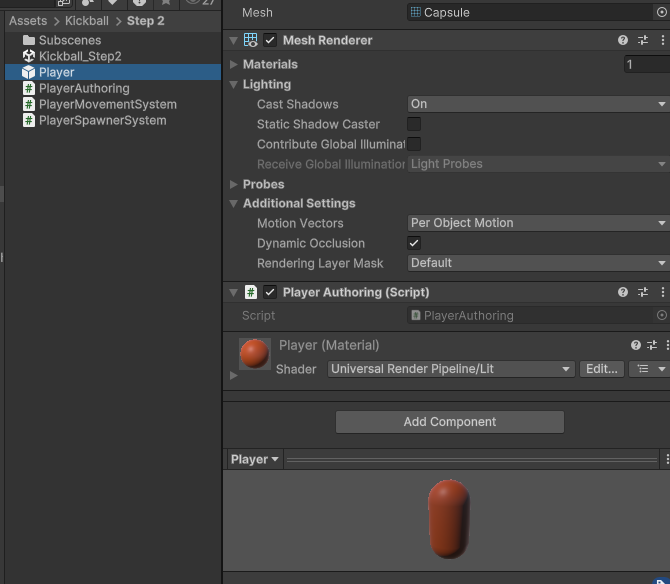Open the preview panel more options menu
This screenshot has width=670, height=584.
click(667, 460)
